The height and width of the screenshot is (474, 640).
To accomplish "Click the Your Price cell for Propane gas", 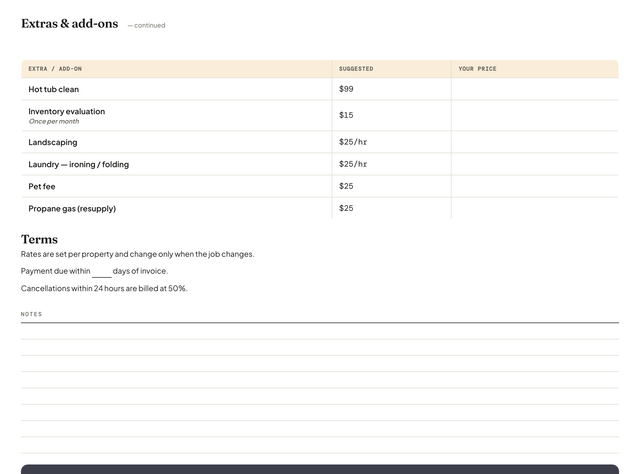I will 535,208.
